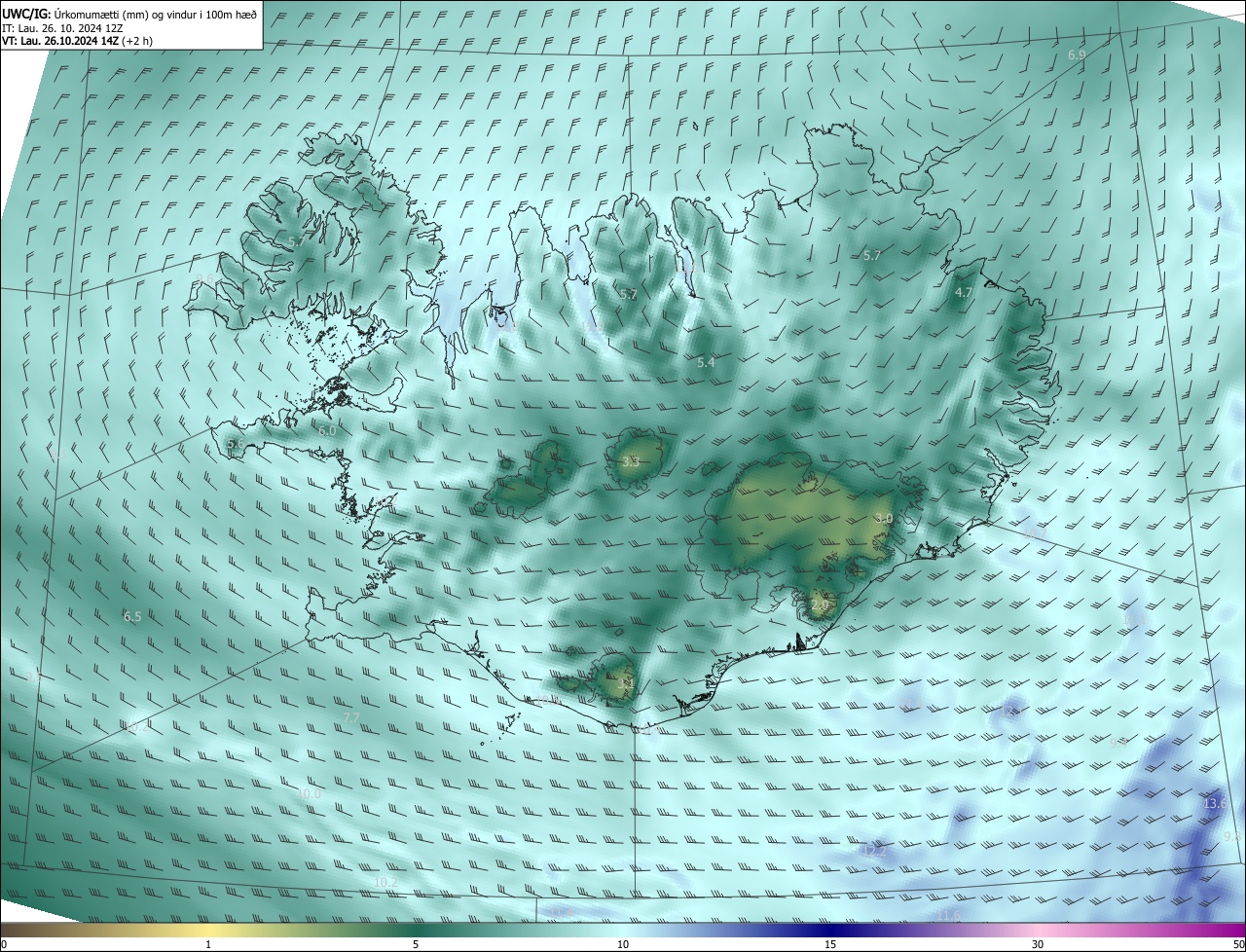Click the 5.4 value label on the map
Viewport: 1246px width, 952px height.
(707, 363)
